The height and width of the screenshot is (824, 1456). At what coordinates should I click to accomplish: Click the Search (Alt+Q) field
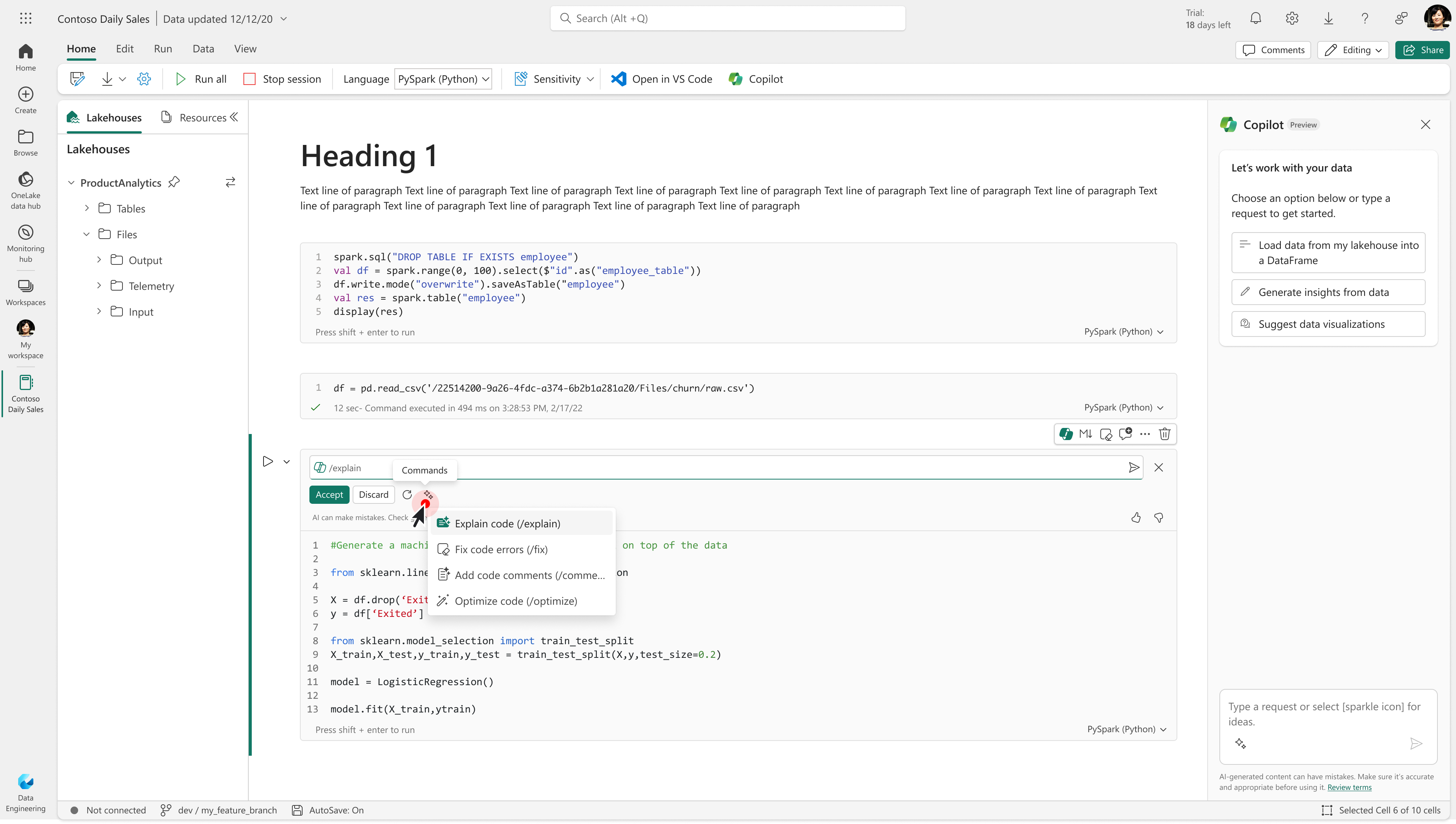[727, 19]
